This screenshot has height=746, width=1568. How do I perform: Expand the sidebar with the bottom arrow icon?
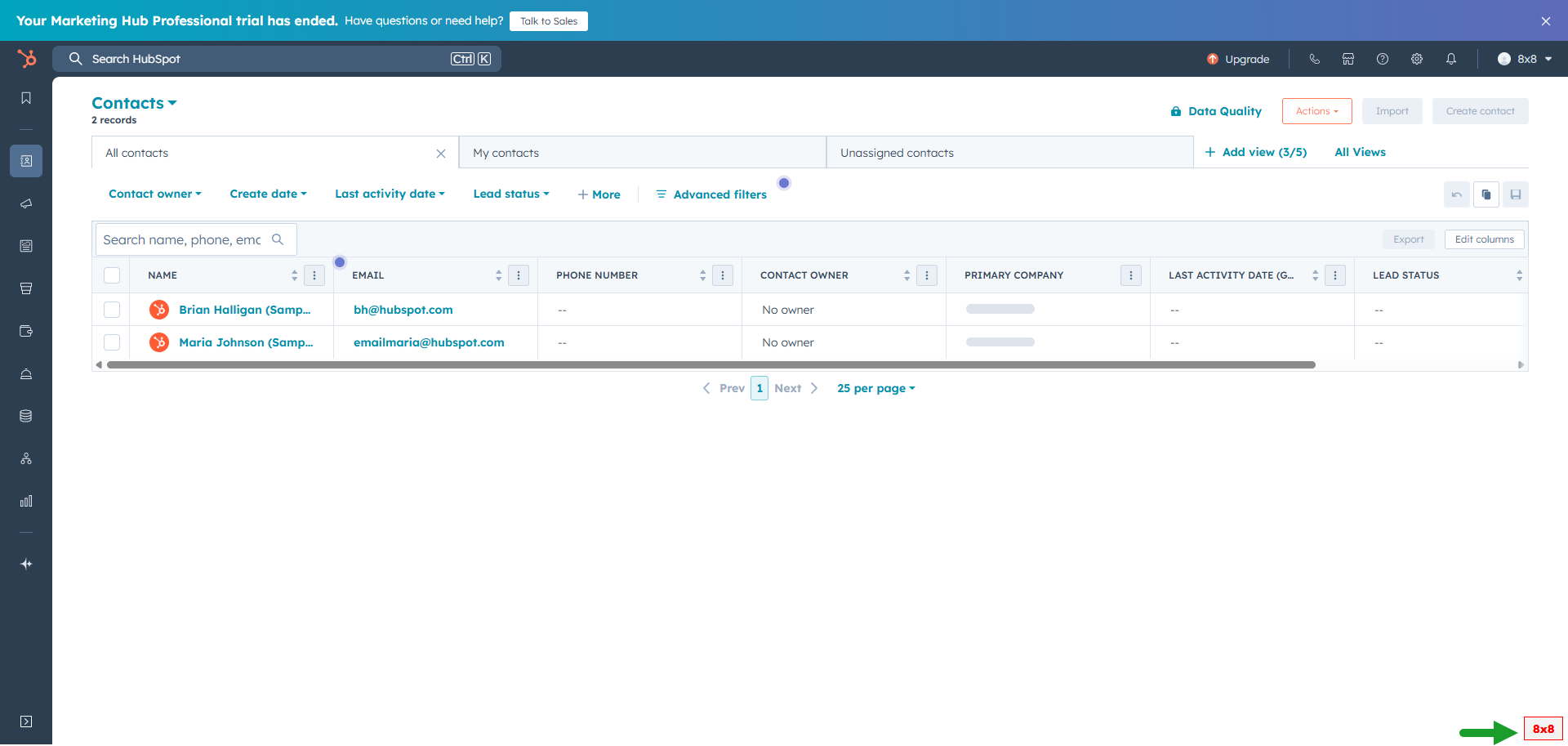(x=26, y=721)
